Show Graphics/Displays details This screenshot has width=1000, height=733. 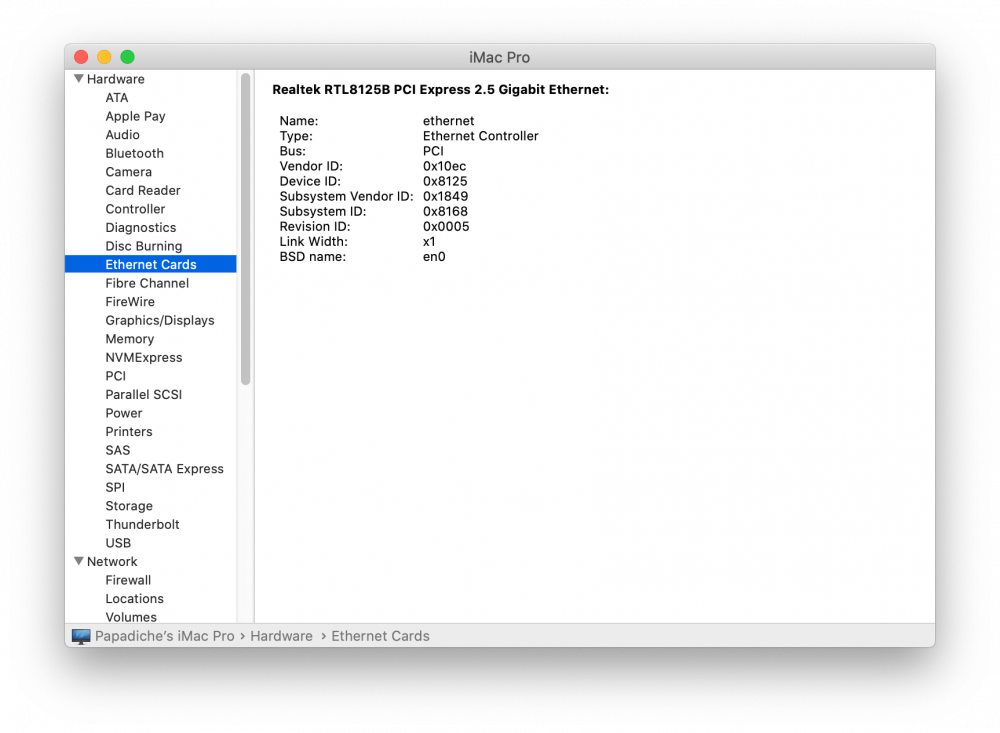coord(160,320)
